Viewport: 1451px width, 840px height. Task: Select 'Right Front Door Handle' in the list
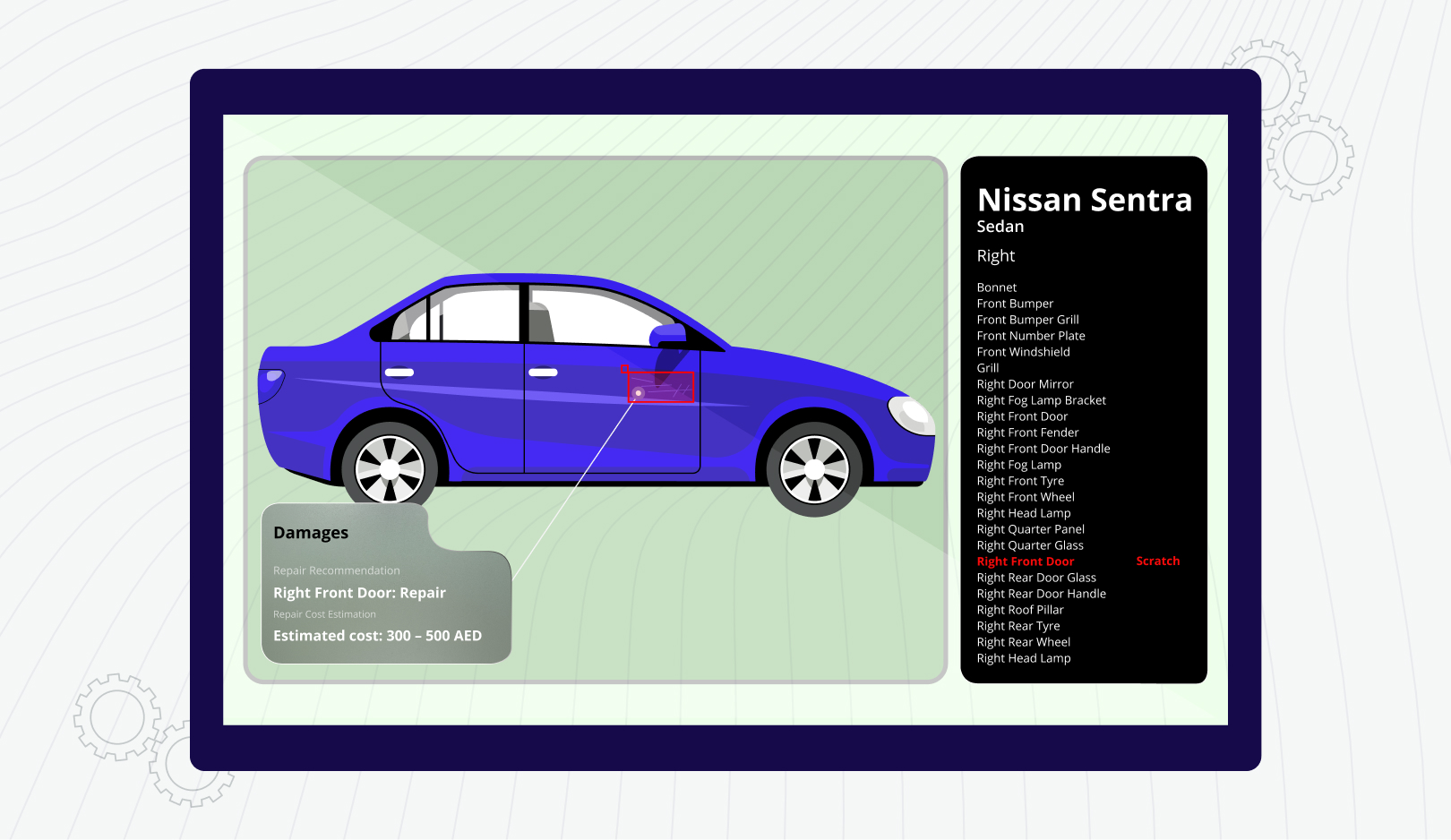(1043, 449)
